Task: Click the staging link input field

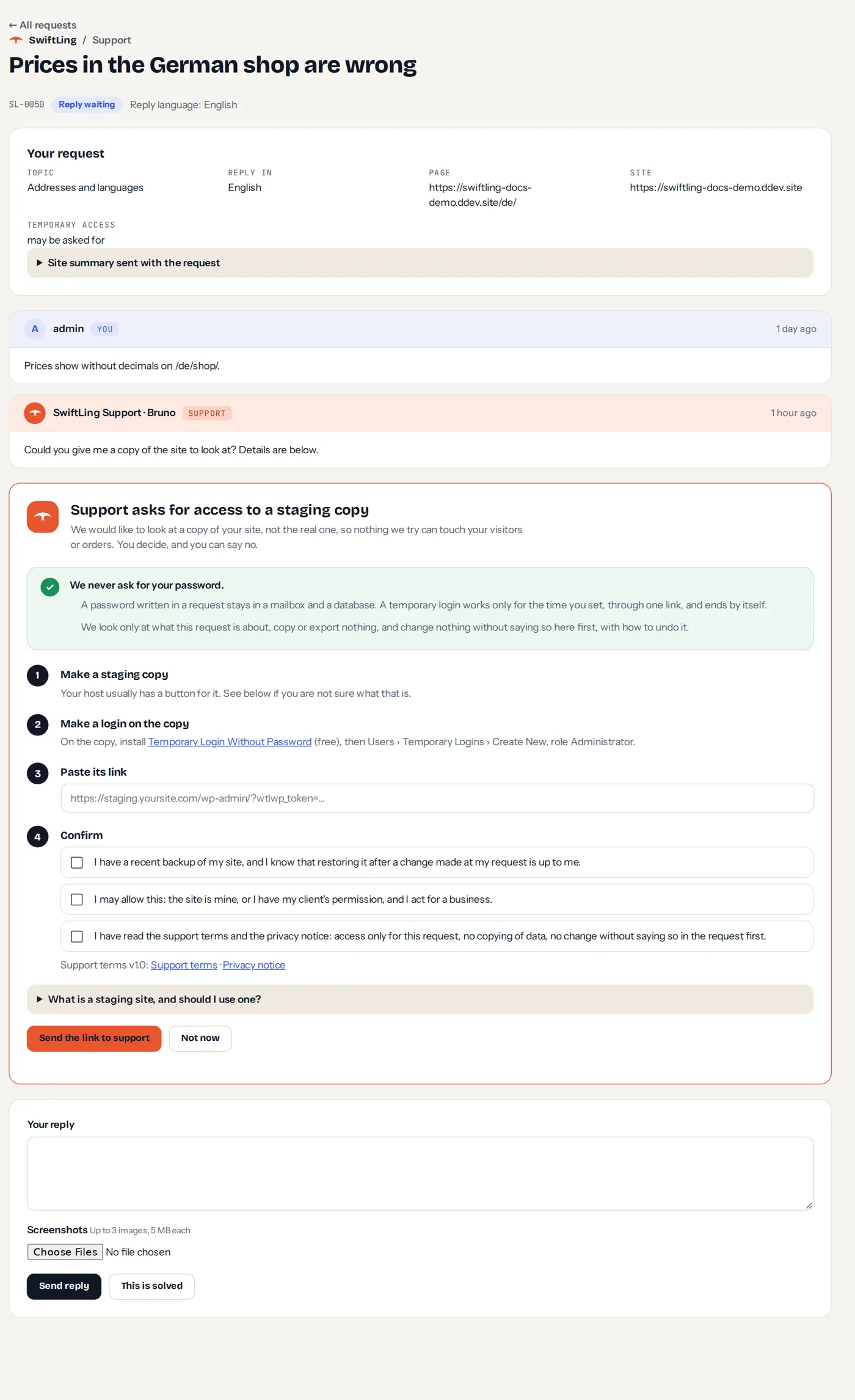Action: click(x=437, y=798)
